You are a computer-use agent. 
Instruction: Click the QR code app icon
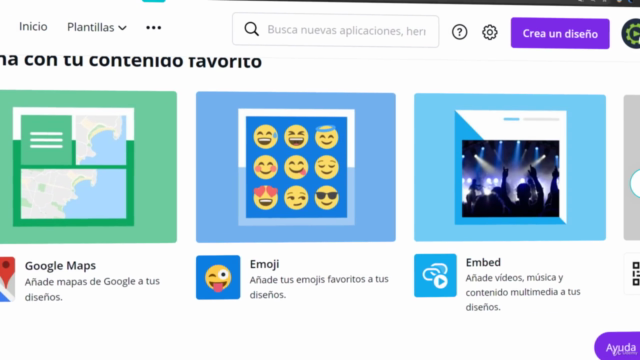[x=633, y=273]
